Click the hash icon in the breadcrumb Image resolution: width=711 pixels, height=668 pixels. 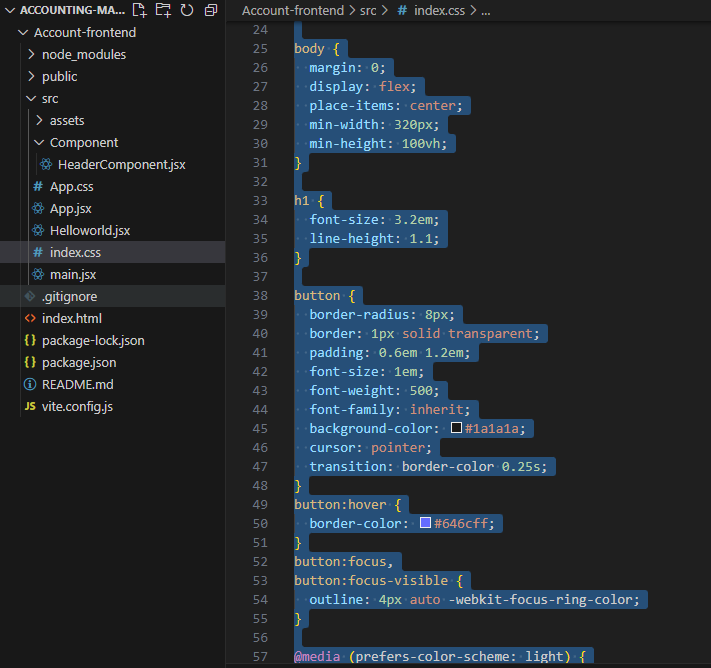402,10
